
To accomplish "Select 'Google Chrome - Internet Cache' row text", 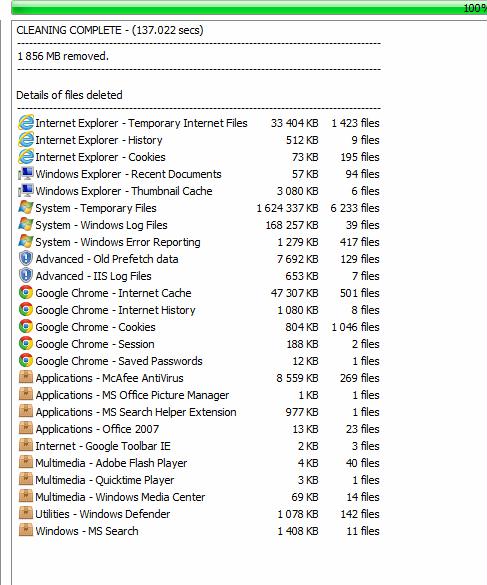I will tap(113, 293).
